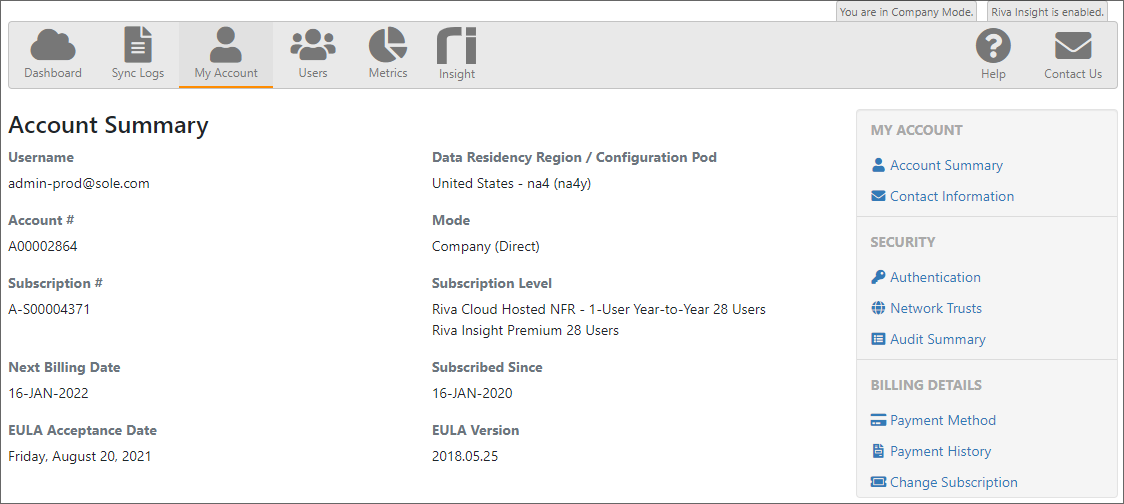Click the EULA version 2018.05.25
Screen dimensions: 1124x504
click(465, 457)
